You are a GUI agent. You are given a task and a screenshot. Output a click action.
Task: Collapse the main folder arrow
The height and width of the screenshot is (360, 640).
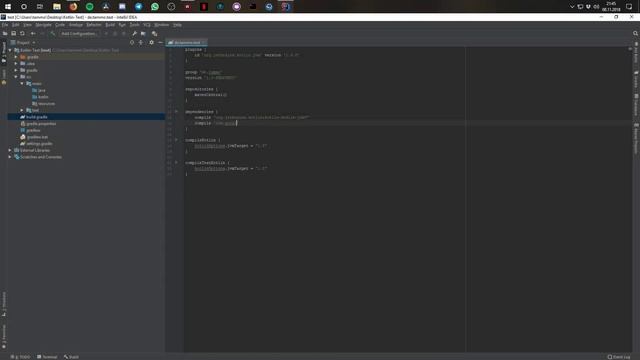coord(22,83)
